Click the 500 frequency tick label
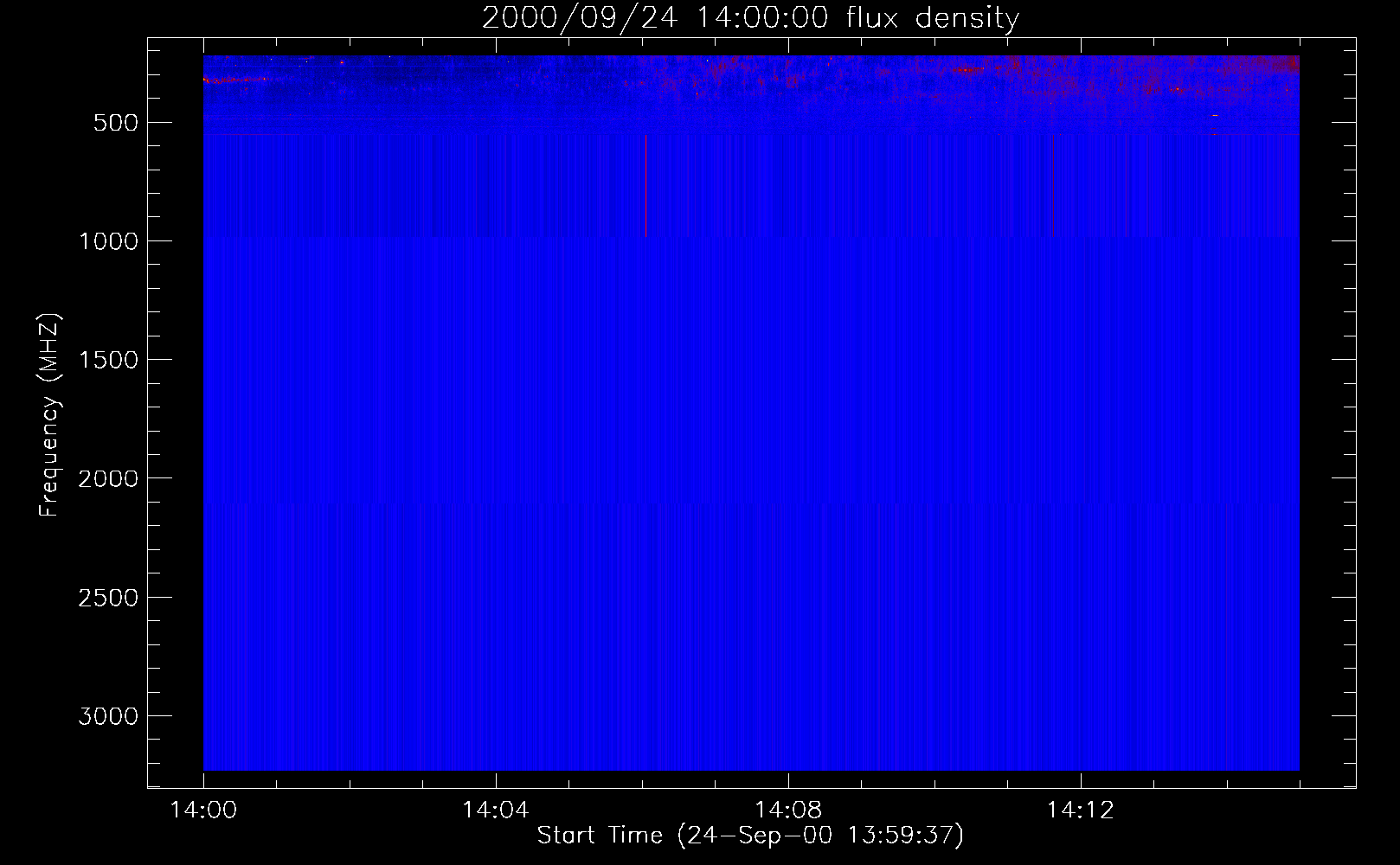Screen dimensions: 1400x865 tap(116, 123)
